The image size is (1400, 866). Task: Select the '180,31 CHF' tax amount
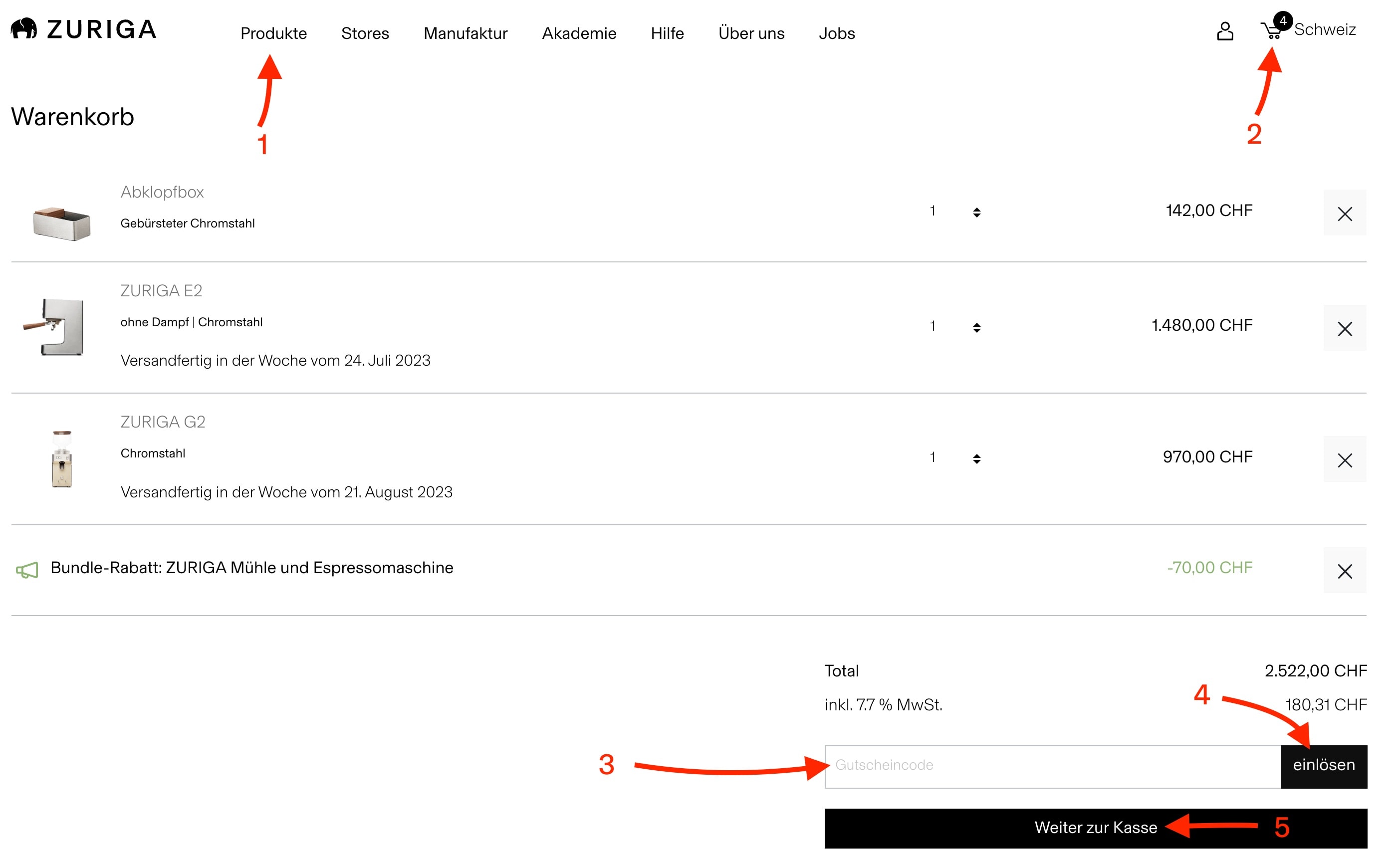(x=1326, y=704)
